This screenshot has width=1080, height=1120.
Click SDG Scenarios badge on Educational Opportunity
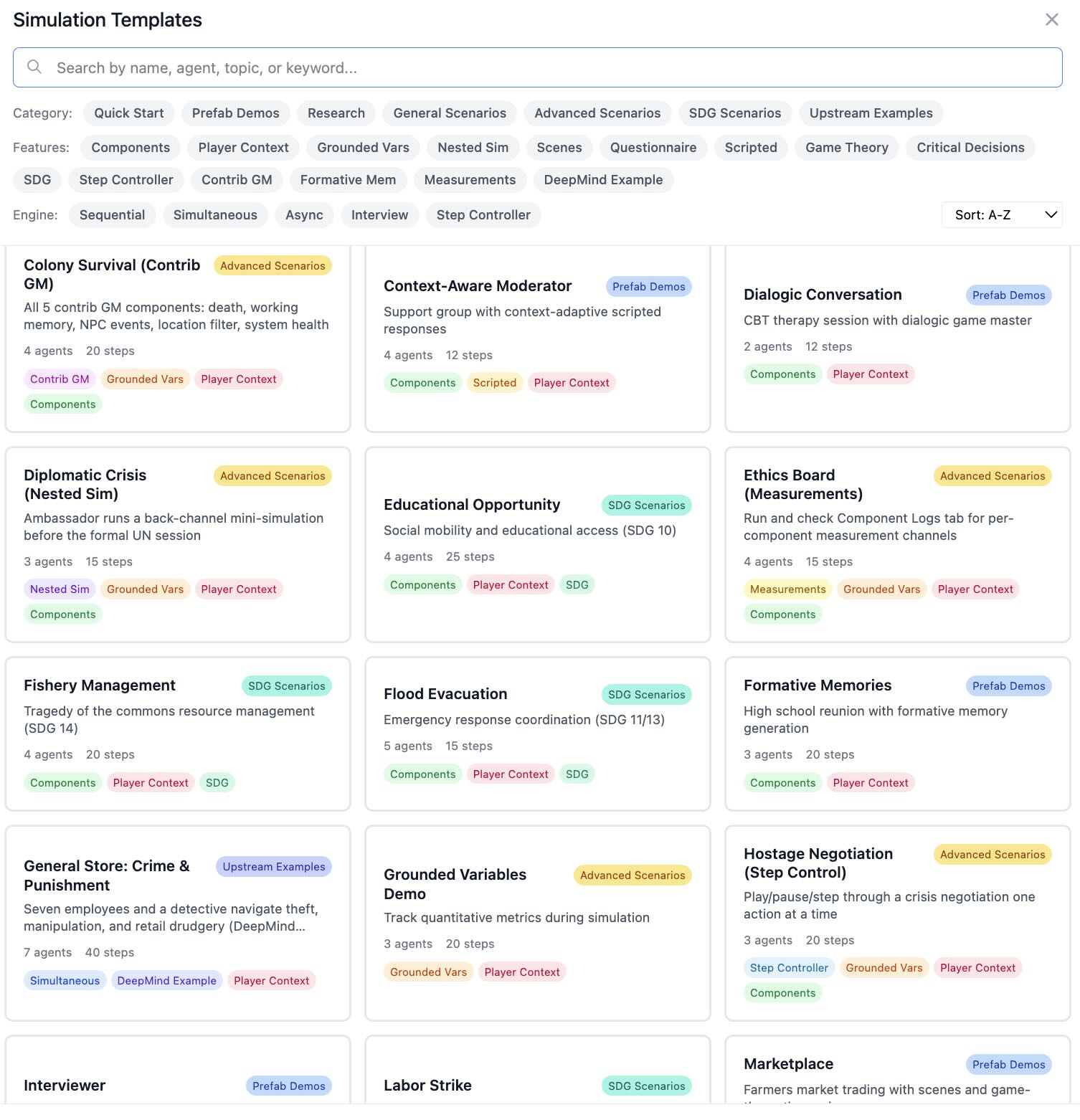coord(646,506)
